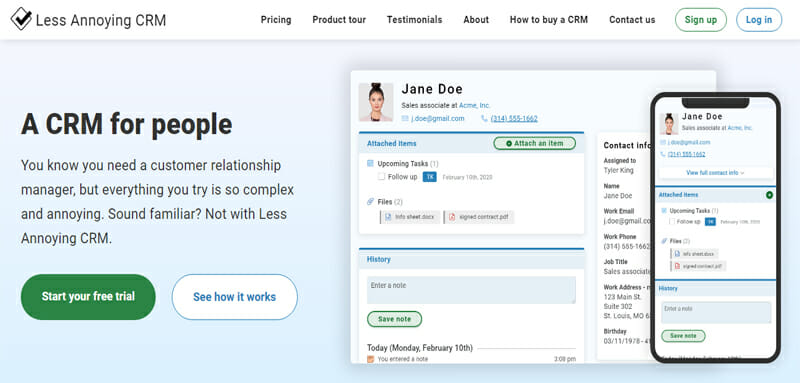This screenshot has height=383, width=800.
Task: Click Jane Doe's profile photo thumbnail
Action: pyautogui.click(x=376, y=102)
